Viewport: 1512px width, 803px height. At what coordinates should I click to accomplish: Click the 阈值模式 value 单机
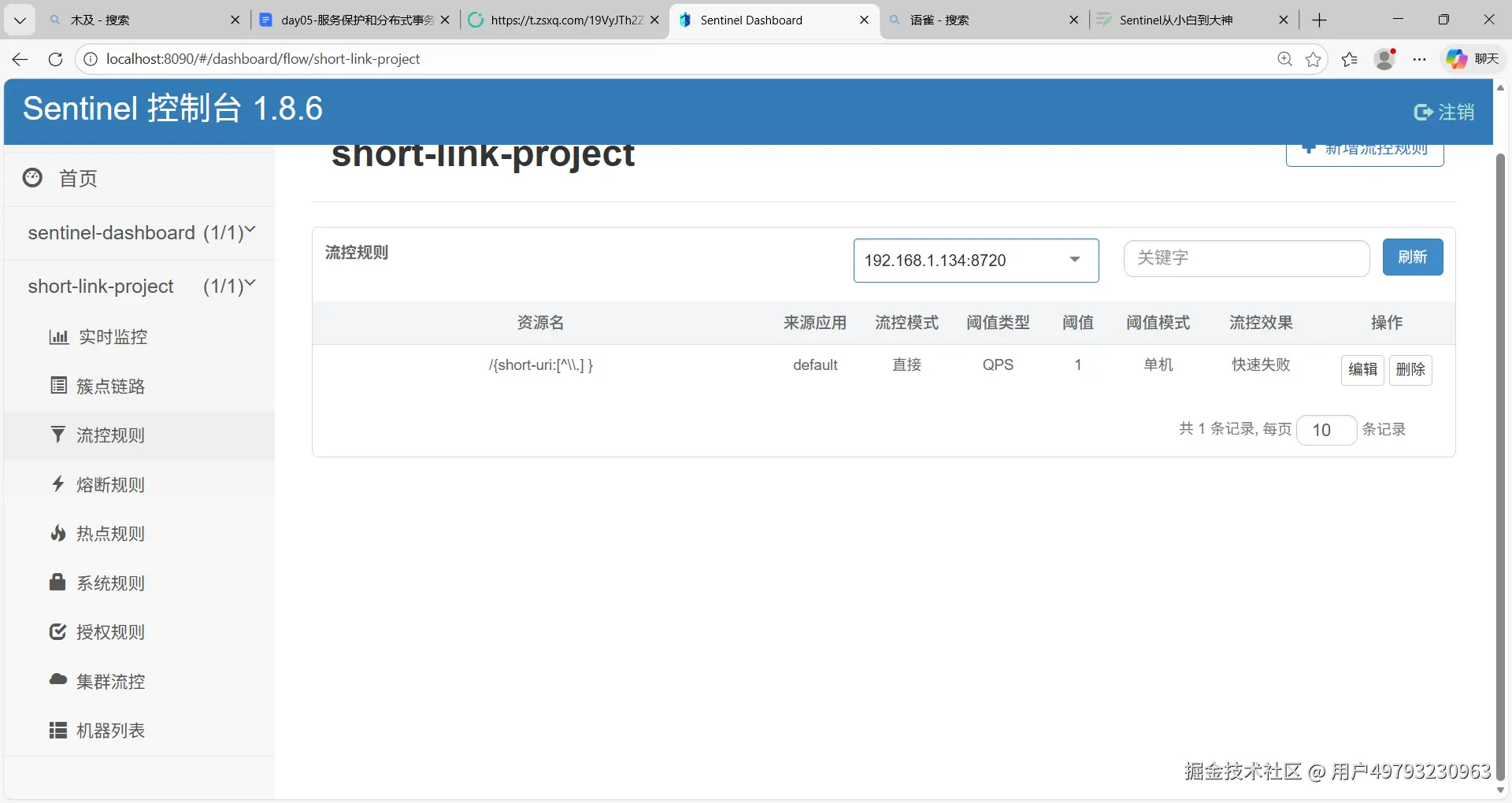[1158, 364]
